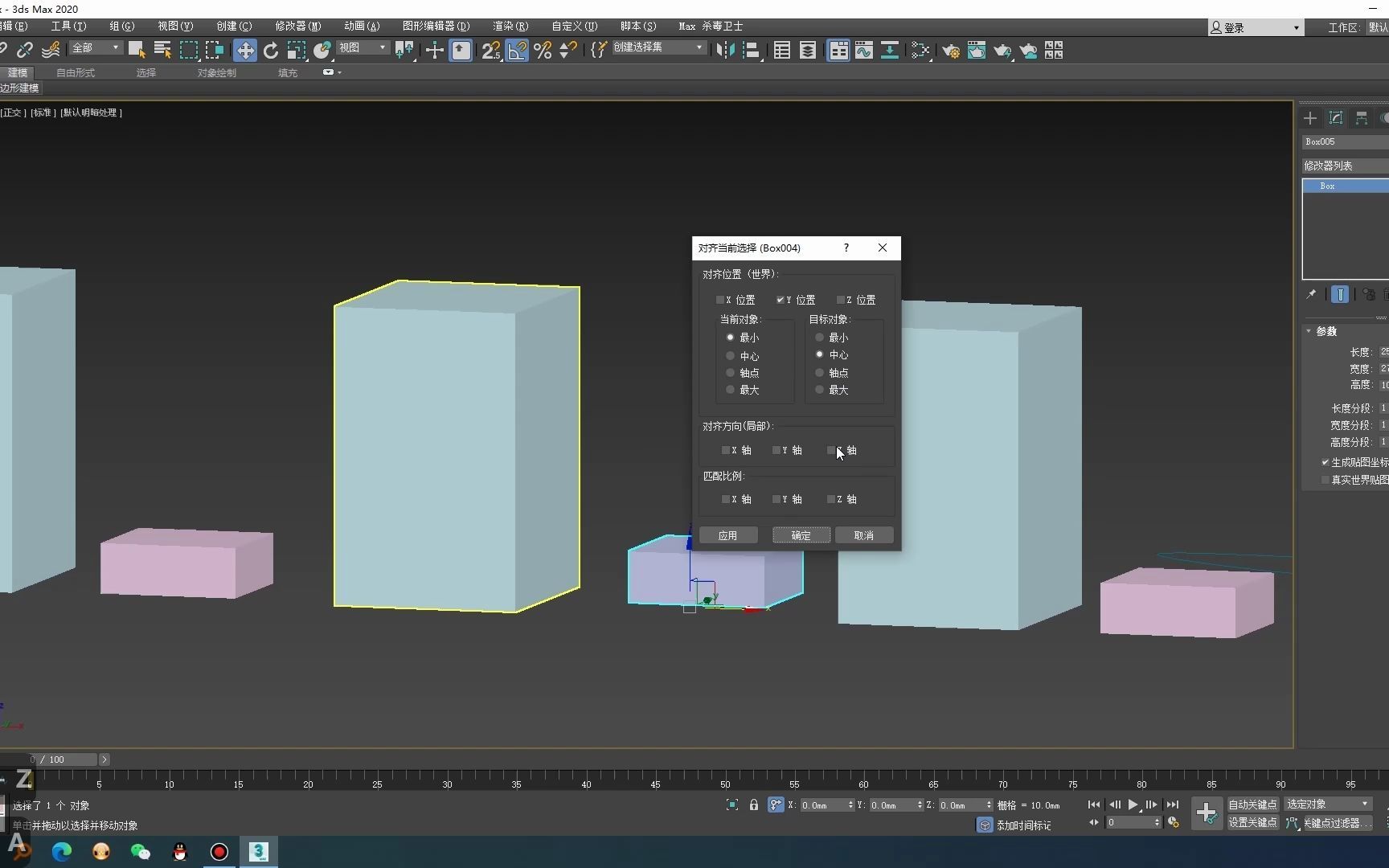Click the Percent Snap toggle icon
Screen dimensions: 1389x868
coord(543,51)
